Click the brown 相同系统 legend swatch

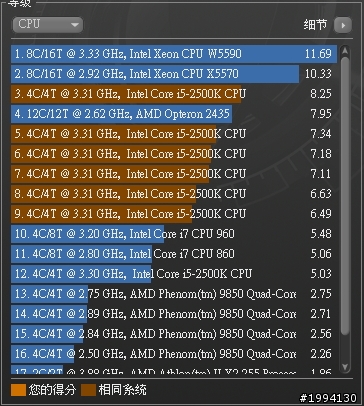tap(88, 390)
